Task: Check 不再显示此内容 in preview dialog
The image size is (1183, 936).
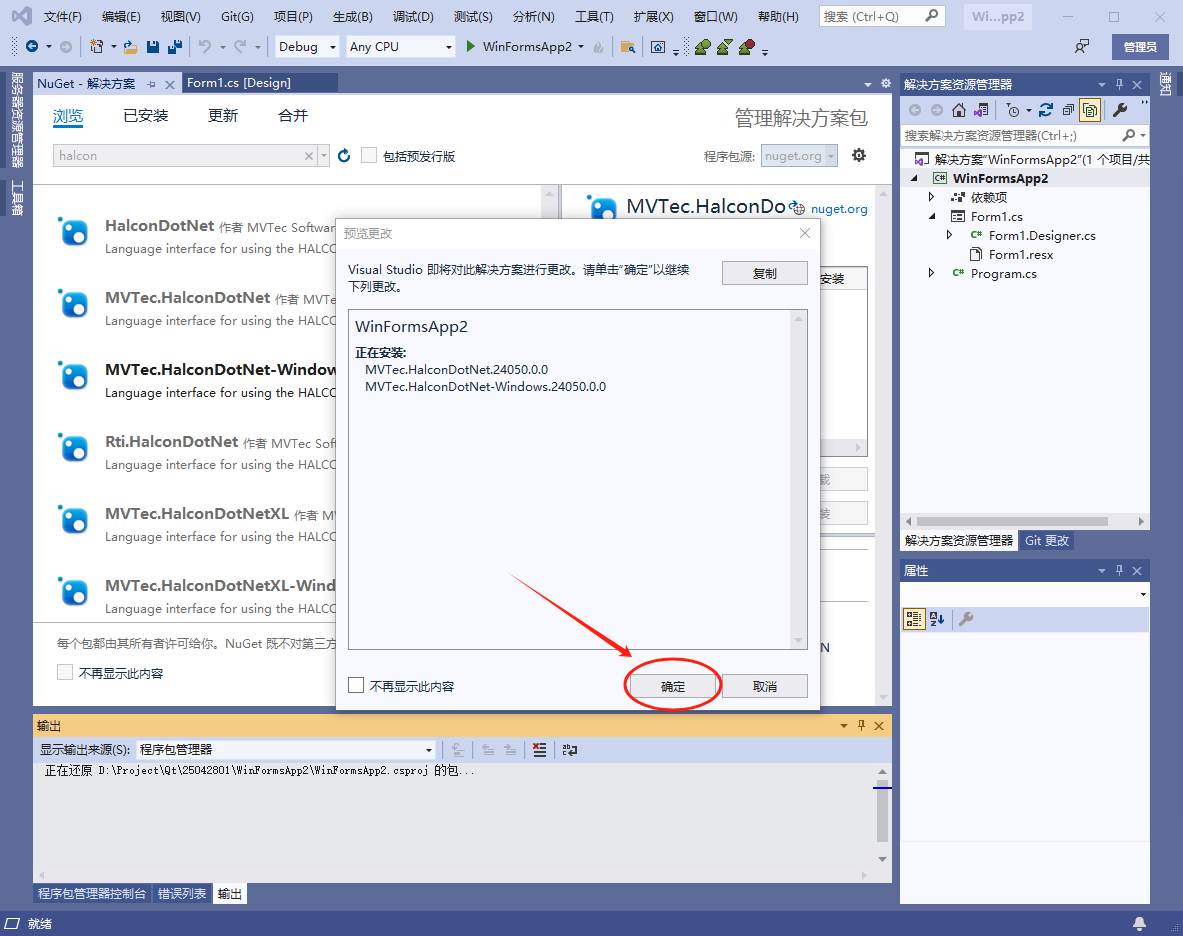Action: point(356,685)
